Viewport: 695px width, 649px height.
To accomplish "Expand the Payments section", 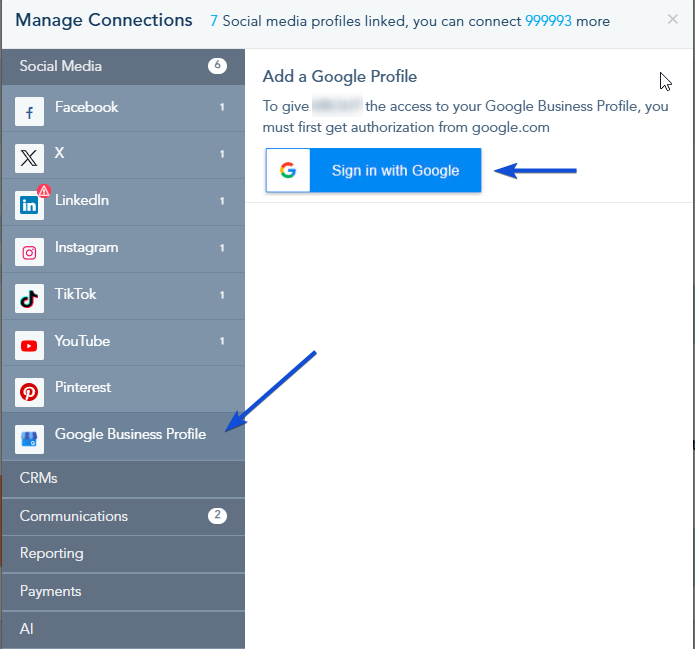I will click(x=123, y=591).
